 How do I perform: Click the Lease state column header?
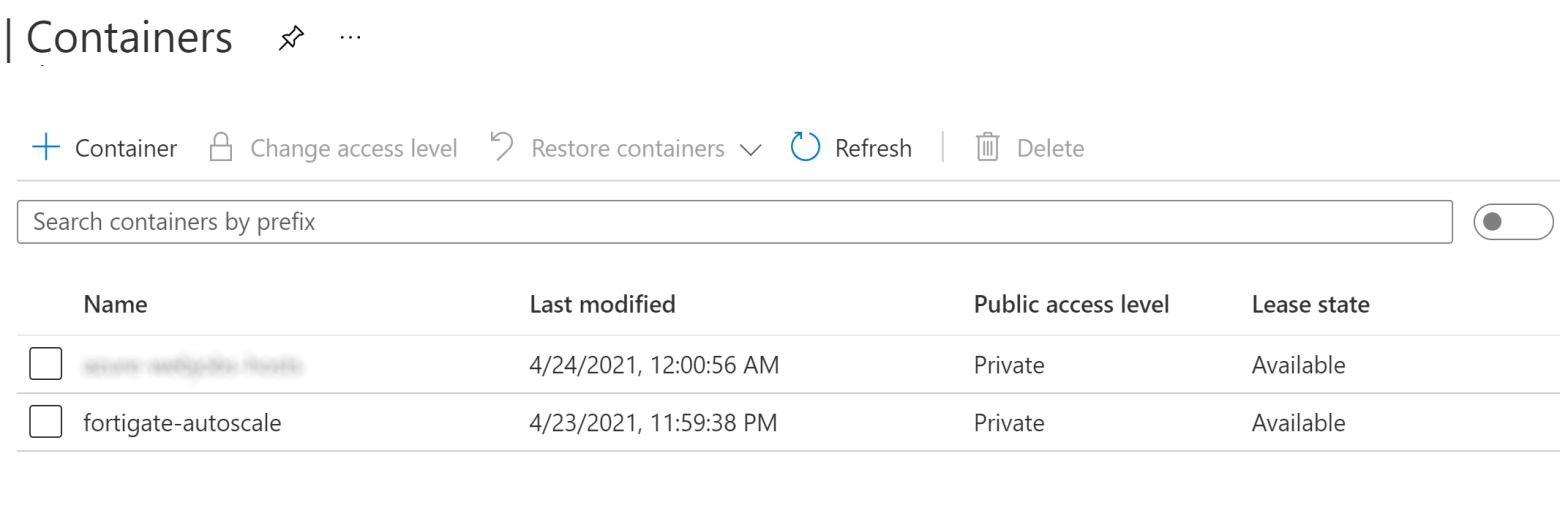1310,304
